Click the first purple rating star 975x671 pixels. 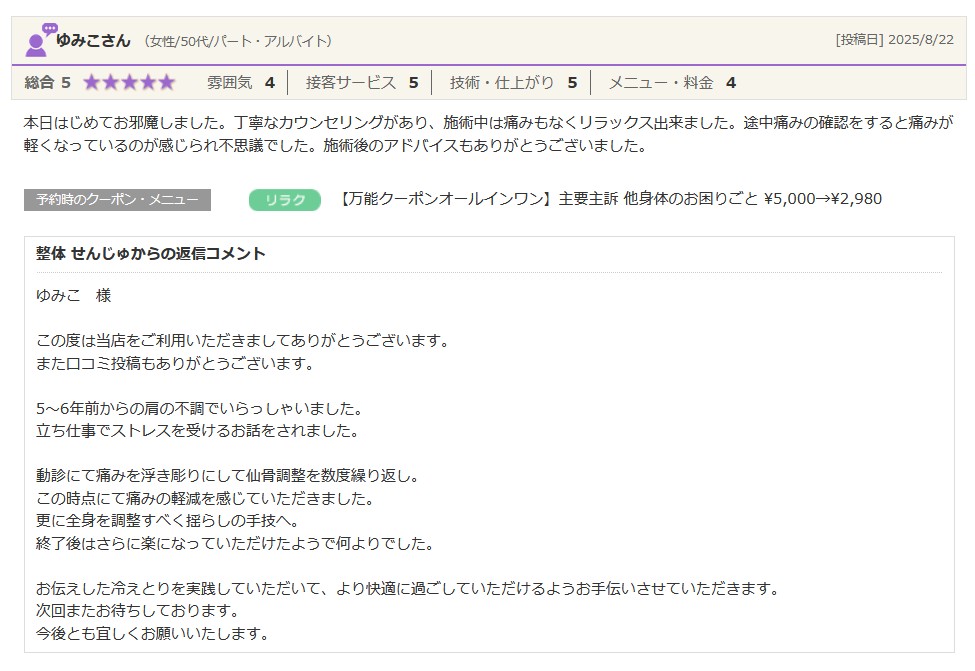click(x=92, y=82)
